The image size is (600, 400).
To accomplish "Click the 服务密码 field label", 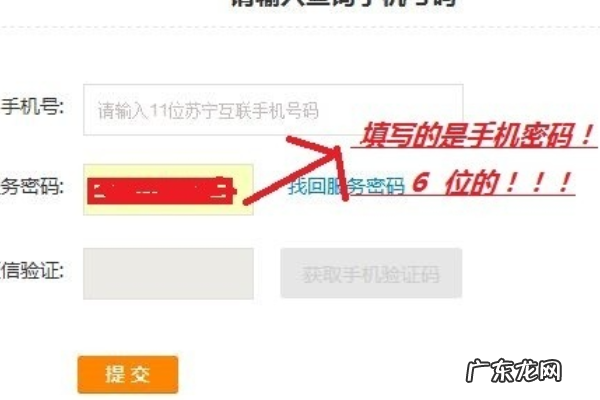I will [x=32, y=186].
